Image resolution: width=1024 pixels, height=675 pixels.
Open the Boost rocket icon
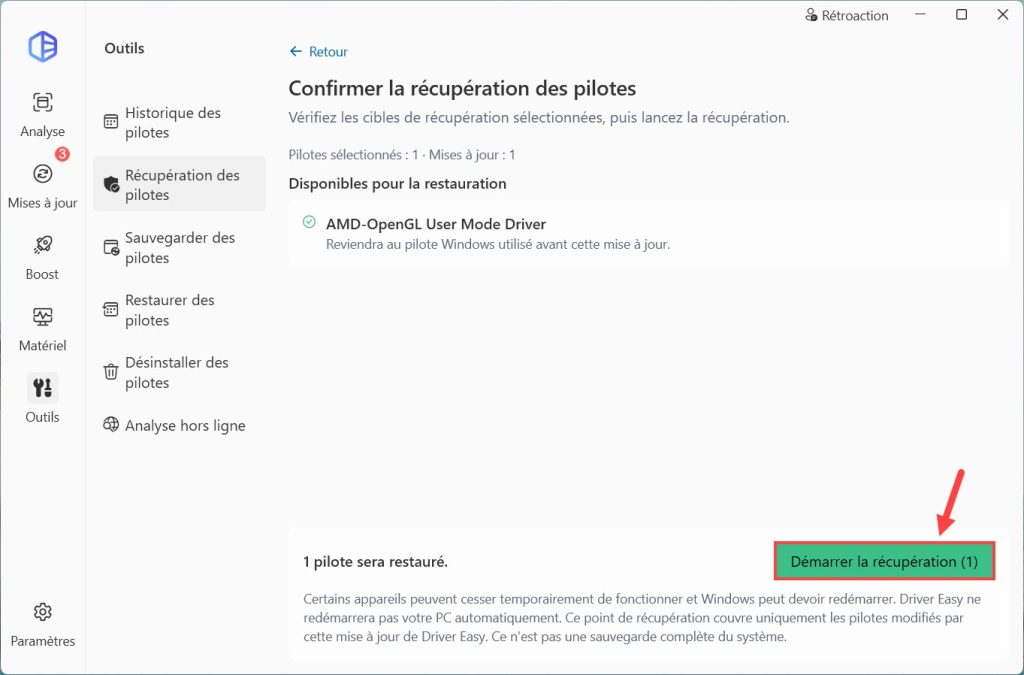click(x=42, y=245)
